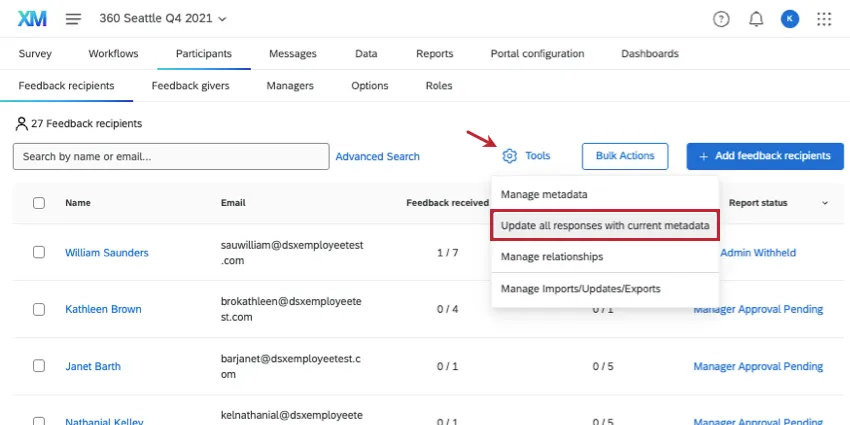850x425 pixels.
Task: Select the Options sub-tab
Action: click(370, 86)
